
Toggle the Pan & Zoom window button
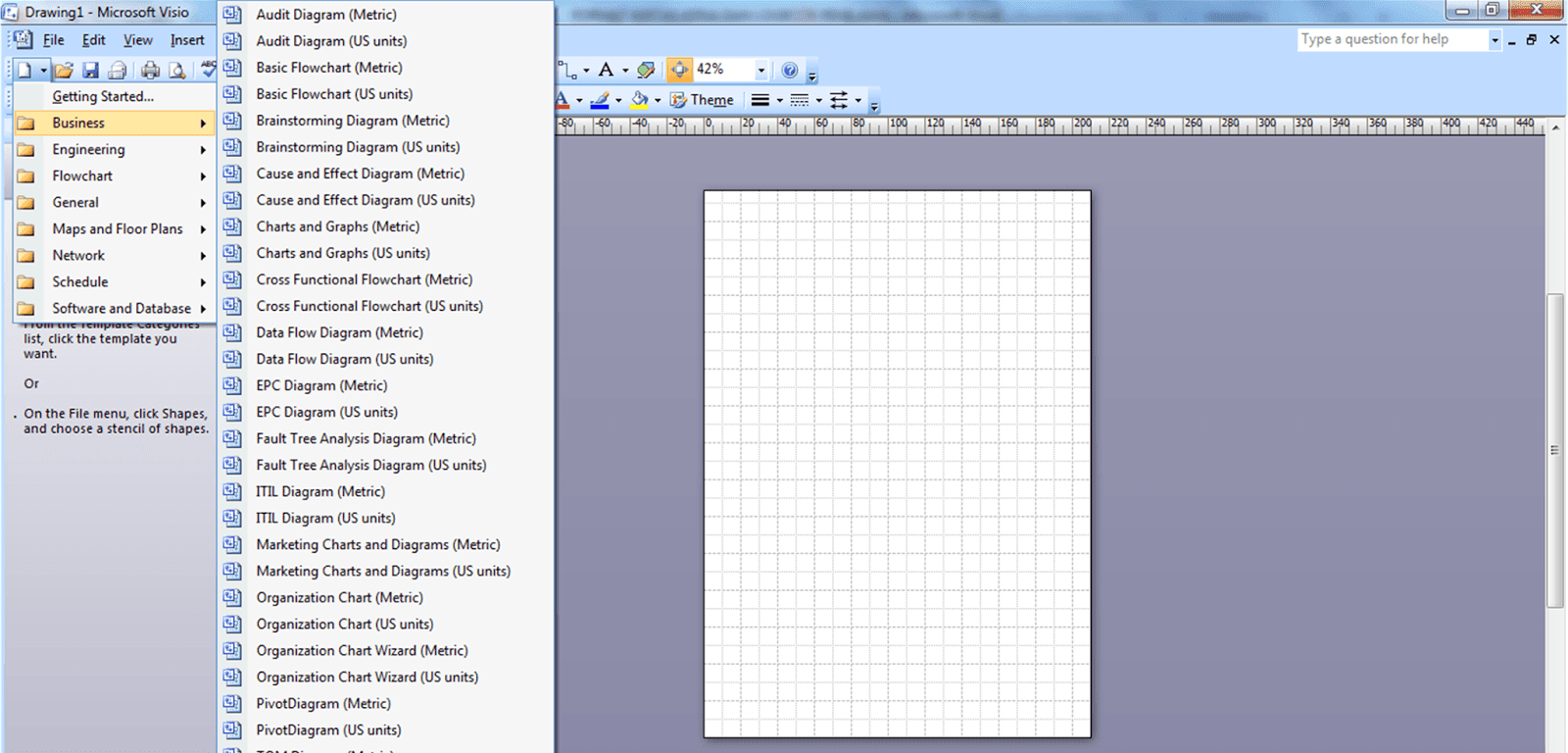pos(679,70)
